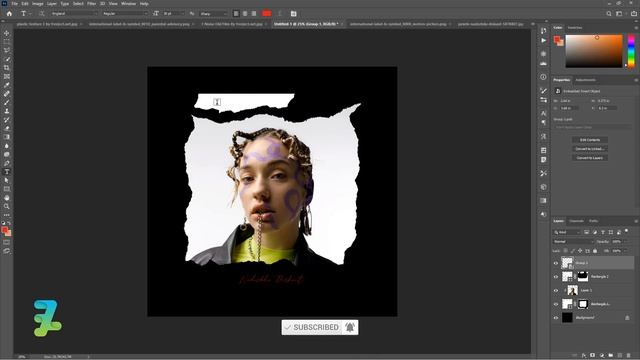640x360 pixels.
Task: Click the search icon at top right
Action: tap(609, 13)
